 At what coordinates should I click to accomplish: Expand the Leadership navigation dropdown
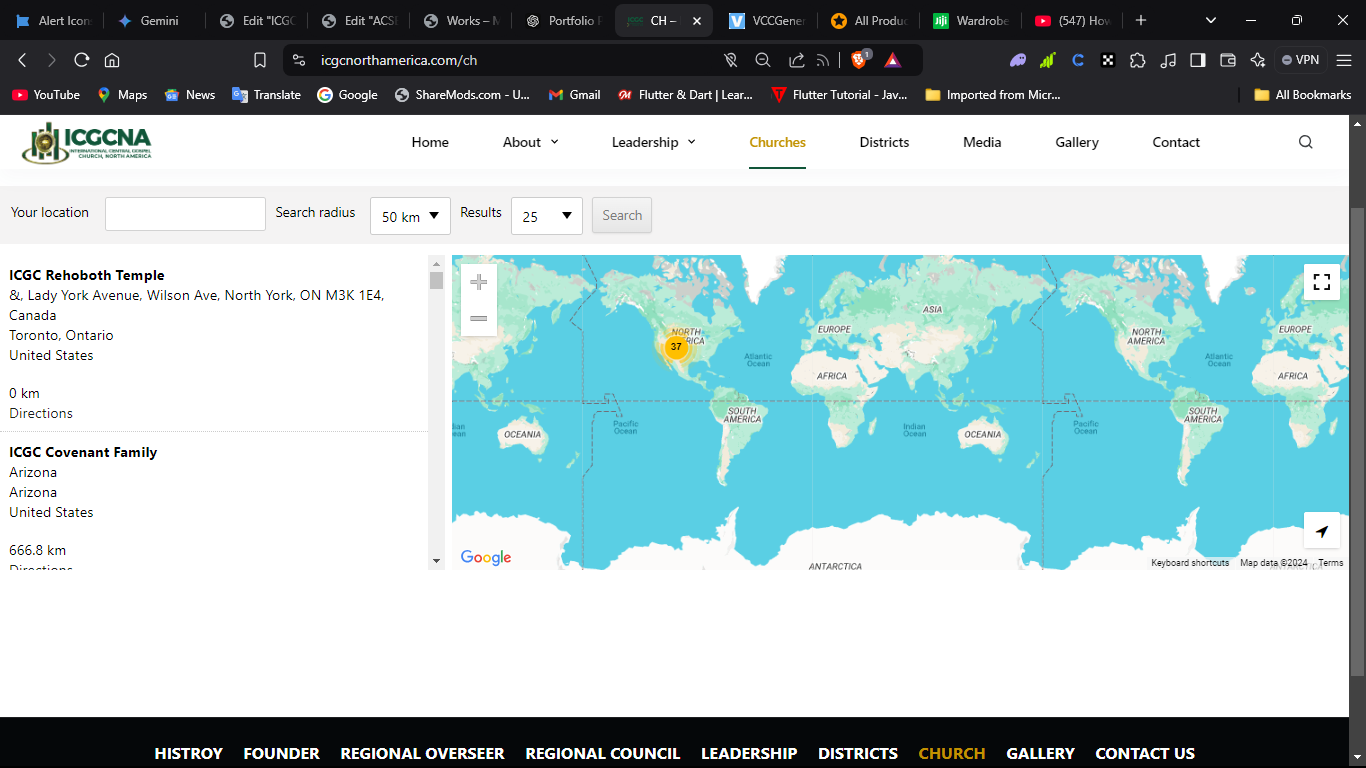click(x=653, y=142)
